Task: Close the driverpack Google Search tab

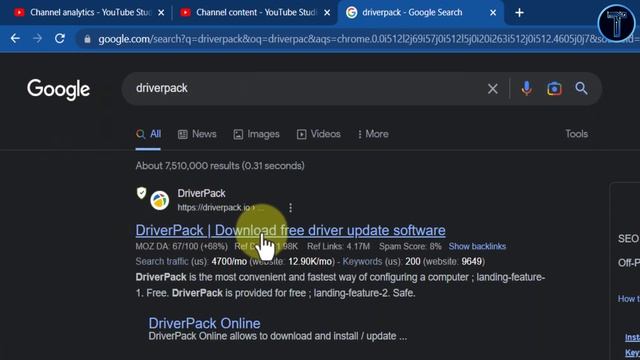Action: (x=493, y=13)
